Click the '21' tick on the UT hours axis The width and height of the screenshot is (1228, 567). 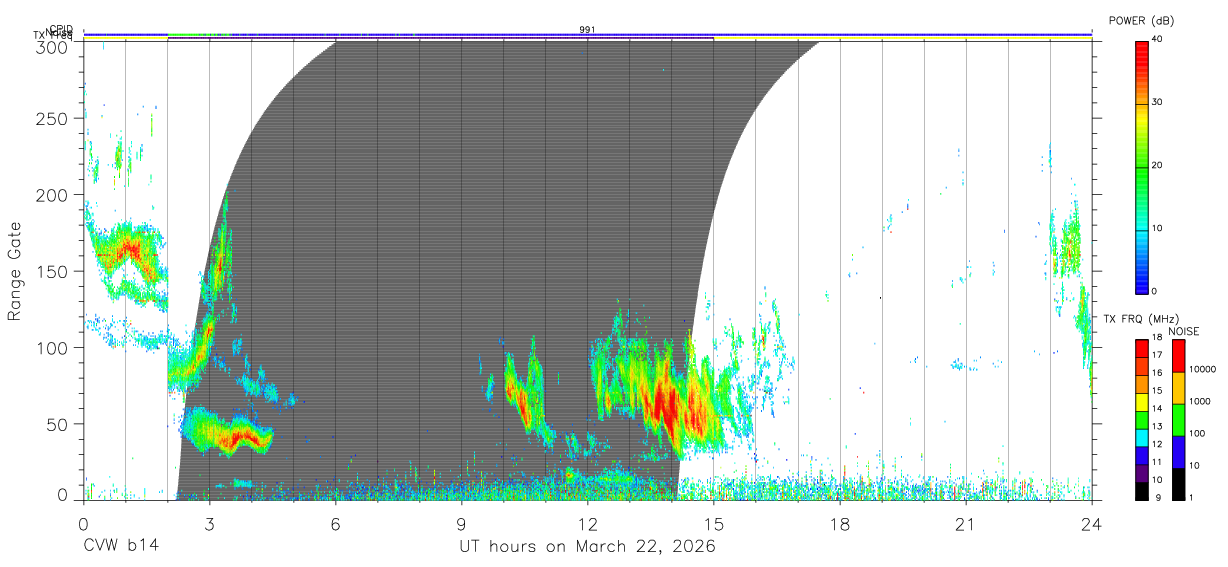(x=965, y=523)
